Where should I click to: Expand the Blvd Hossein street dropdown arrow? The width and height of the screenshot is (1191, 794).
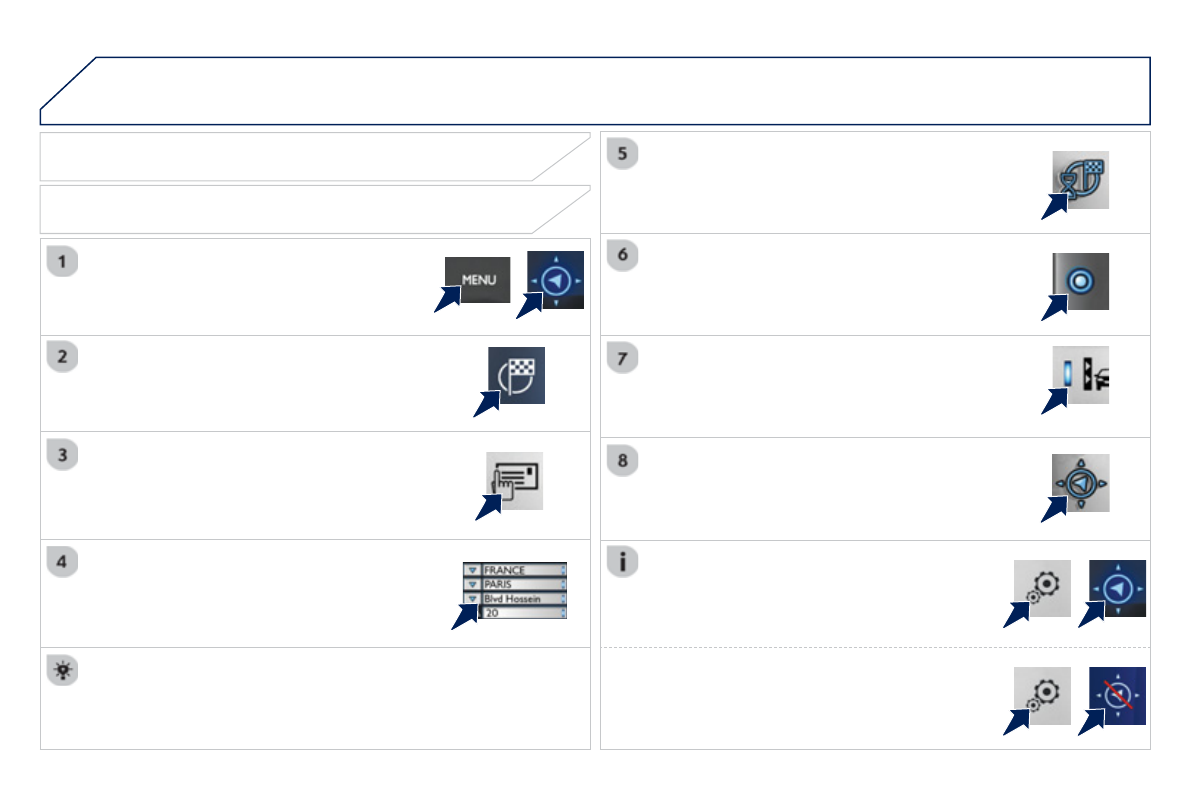click(x=472, y=598)
